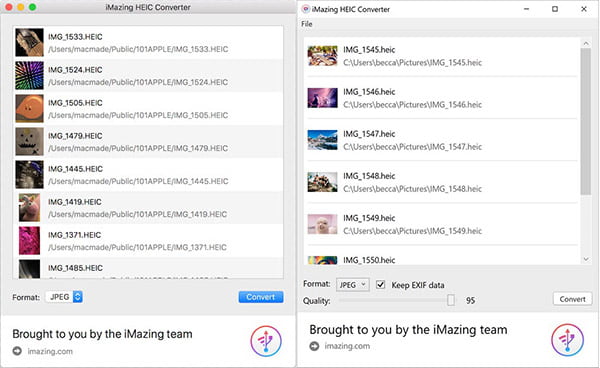Select the IMG_1485.HEIC thumbnail
This screenshot has width=600, height=368.
pos(29,269)
